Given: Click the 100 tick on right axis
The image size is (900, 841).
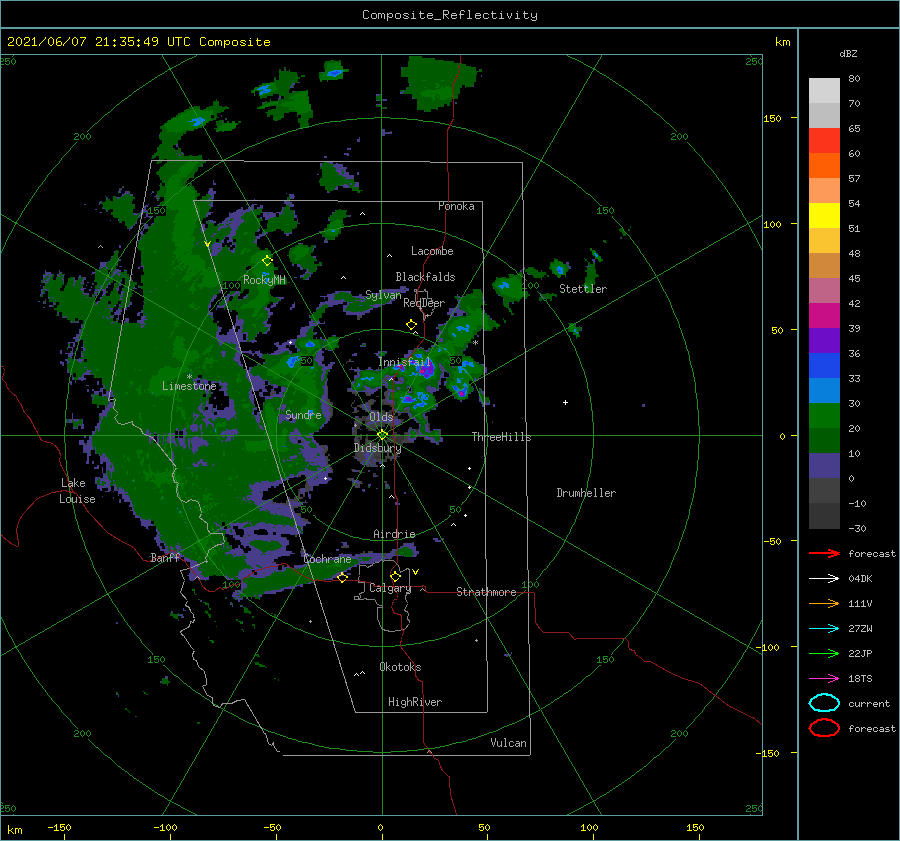Looking at the screenshot, I should [772, 224].
